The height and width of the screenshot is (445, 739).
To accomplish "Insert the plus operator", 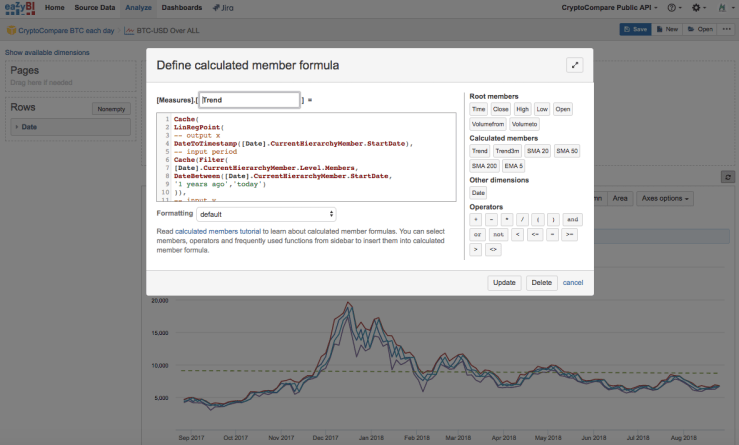I will tap(477, 219).
